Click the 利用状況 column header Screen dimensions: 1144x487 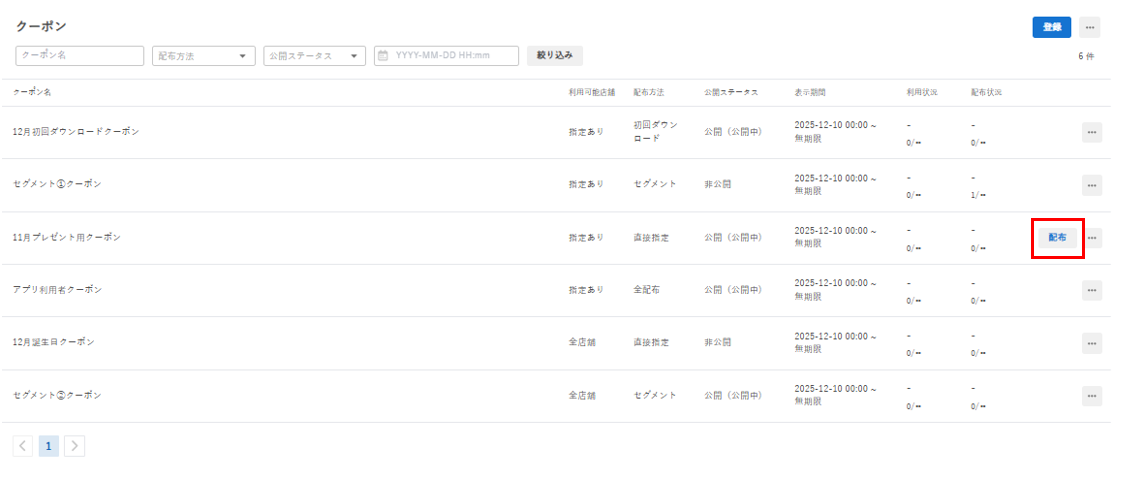pos(921,93)
